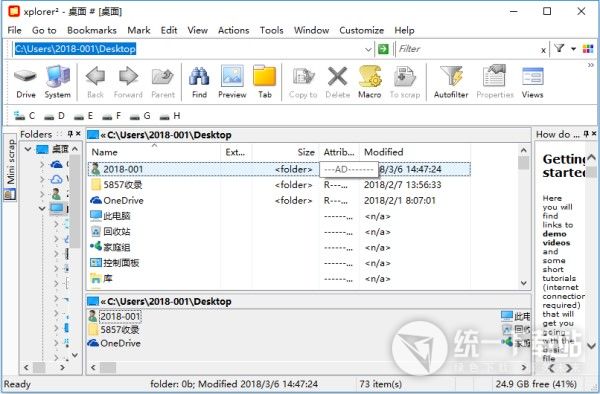Click the colorful grid icon right of filter
Screen dimensions: 600x394
(588, 49)
